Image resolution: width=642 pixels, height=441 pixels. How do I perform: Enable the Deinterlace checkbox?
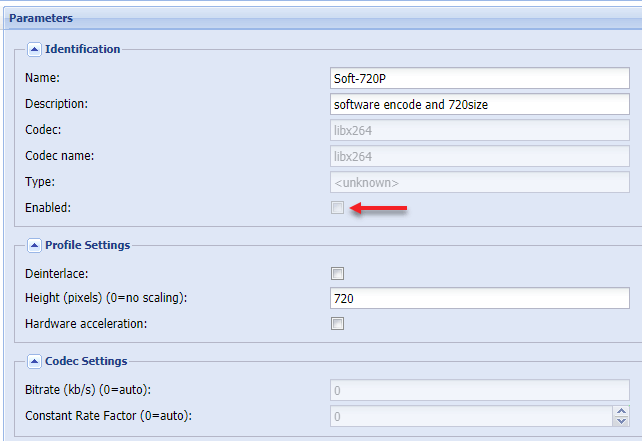point(338,273)
